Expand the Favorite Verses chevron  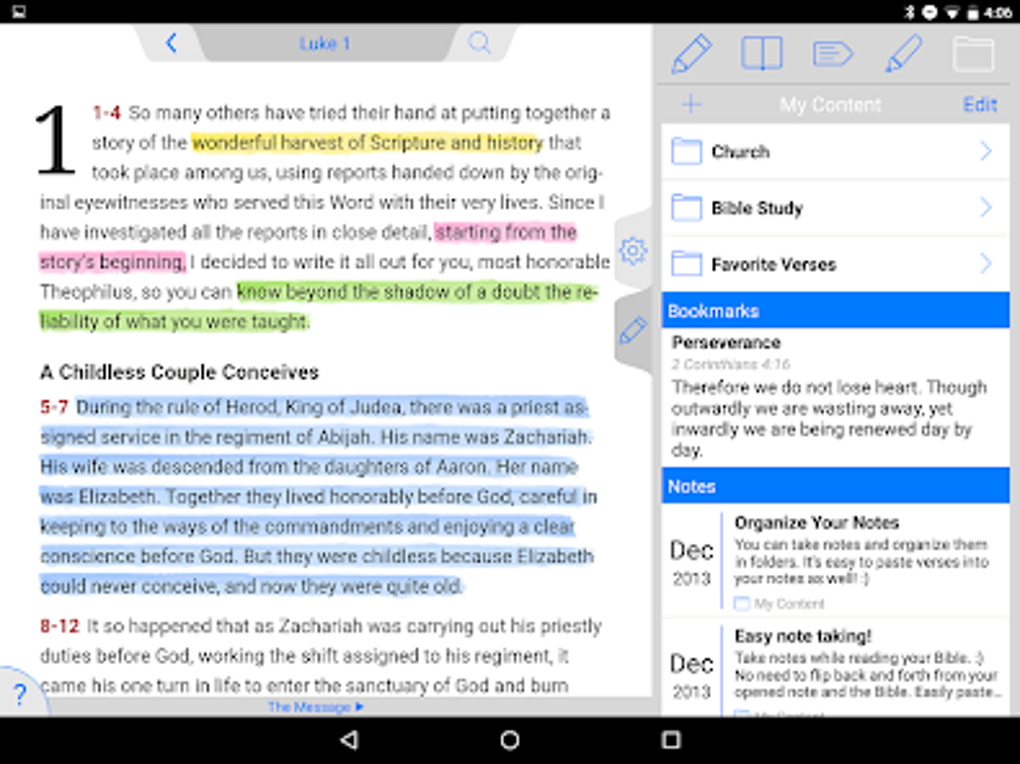pyautogui.click(x=986, y=264)
